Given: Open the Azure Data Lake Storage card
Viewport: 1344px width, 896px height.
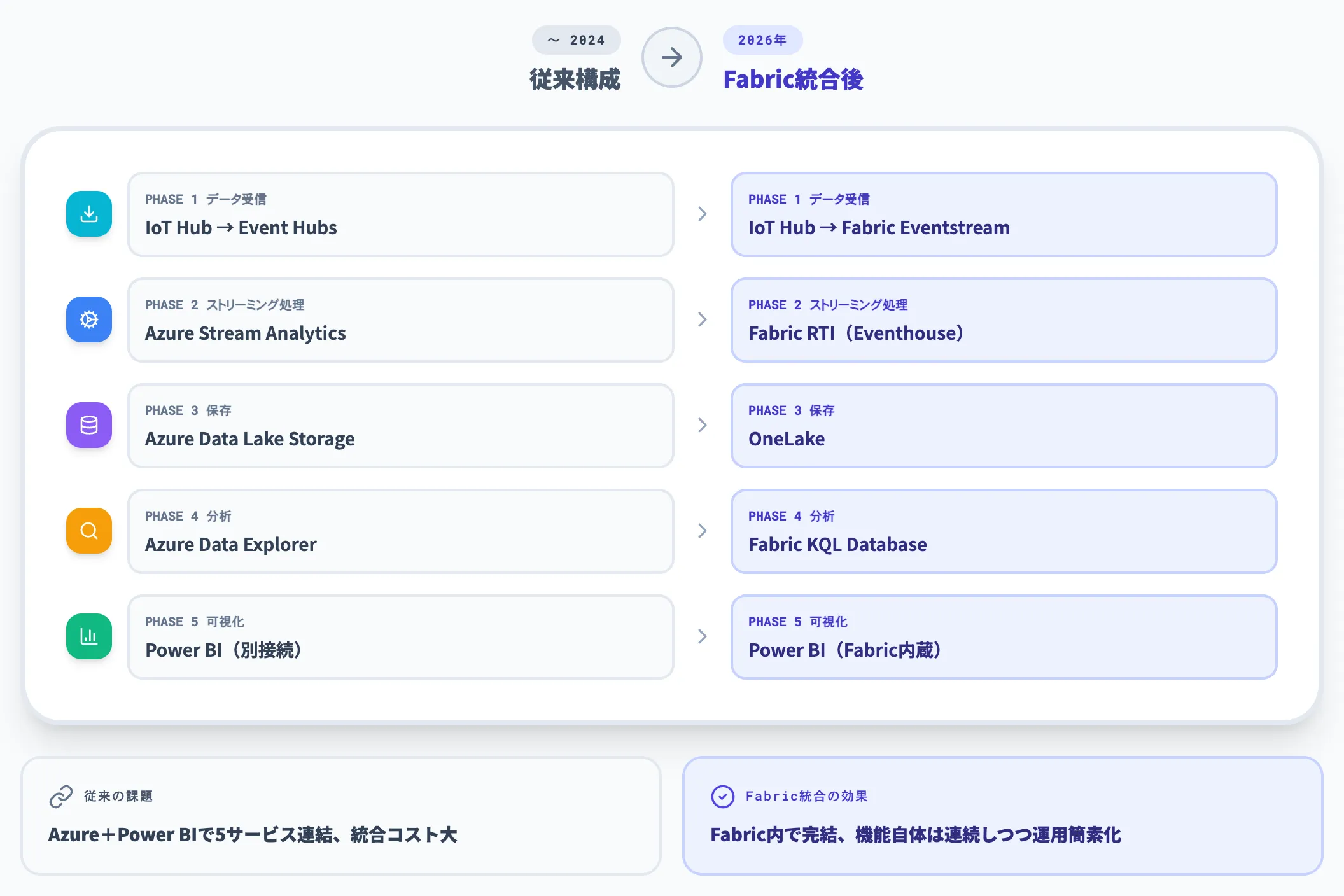Looking at the screenshot, I should pyautogui.click(x=401, y=426).
